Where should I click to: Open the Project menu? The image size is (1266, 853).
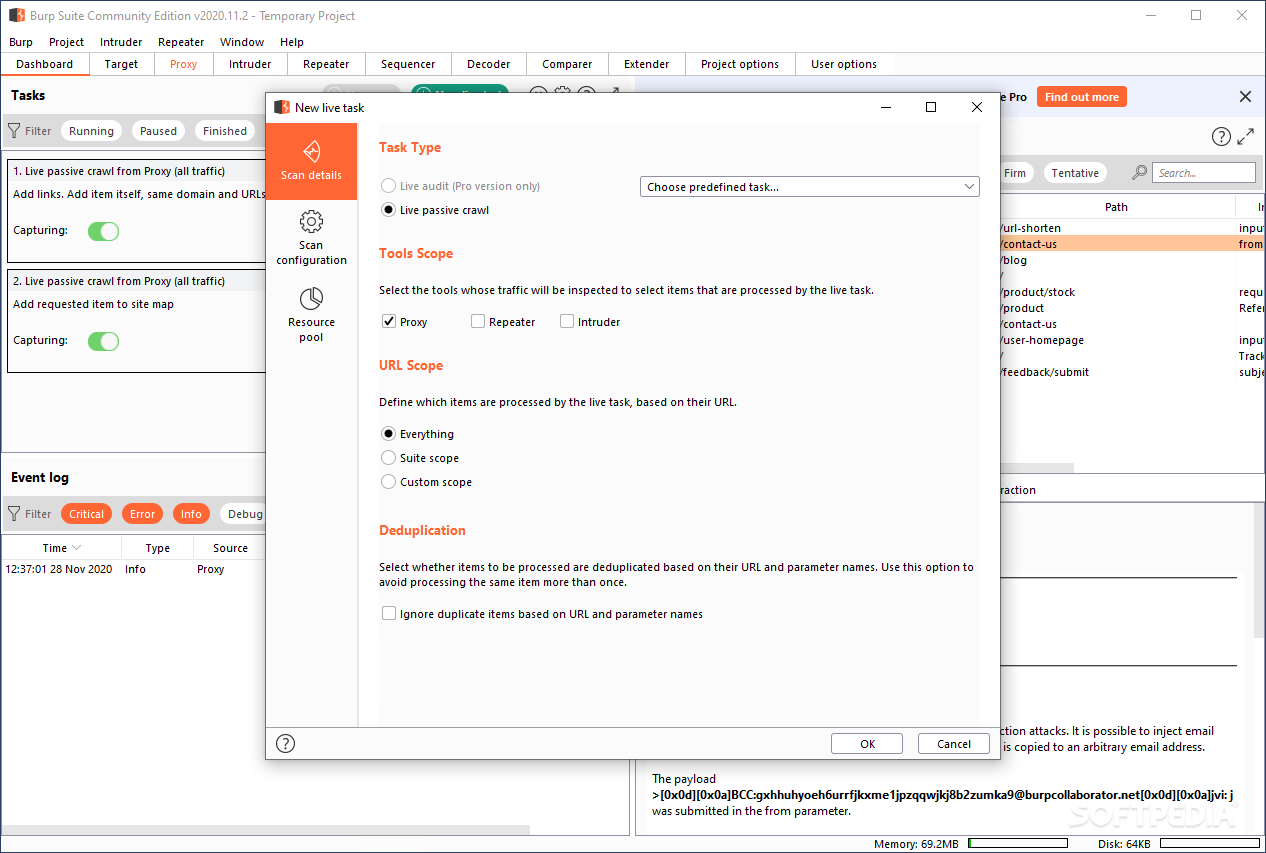66,42
